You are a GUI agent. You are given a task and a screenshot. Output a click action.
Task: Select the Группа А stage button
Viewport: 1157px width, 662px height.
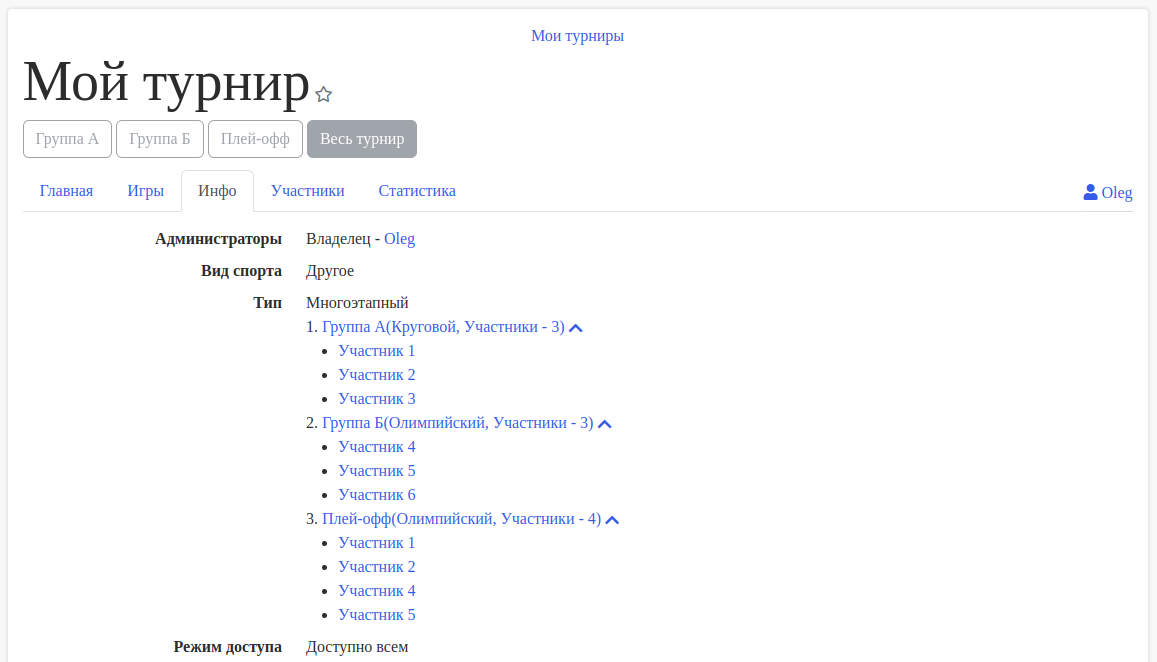(67, 139)
